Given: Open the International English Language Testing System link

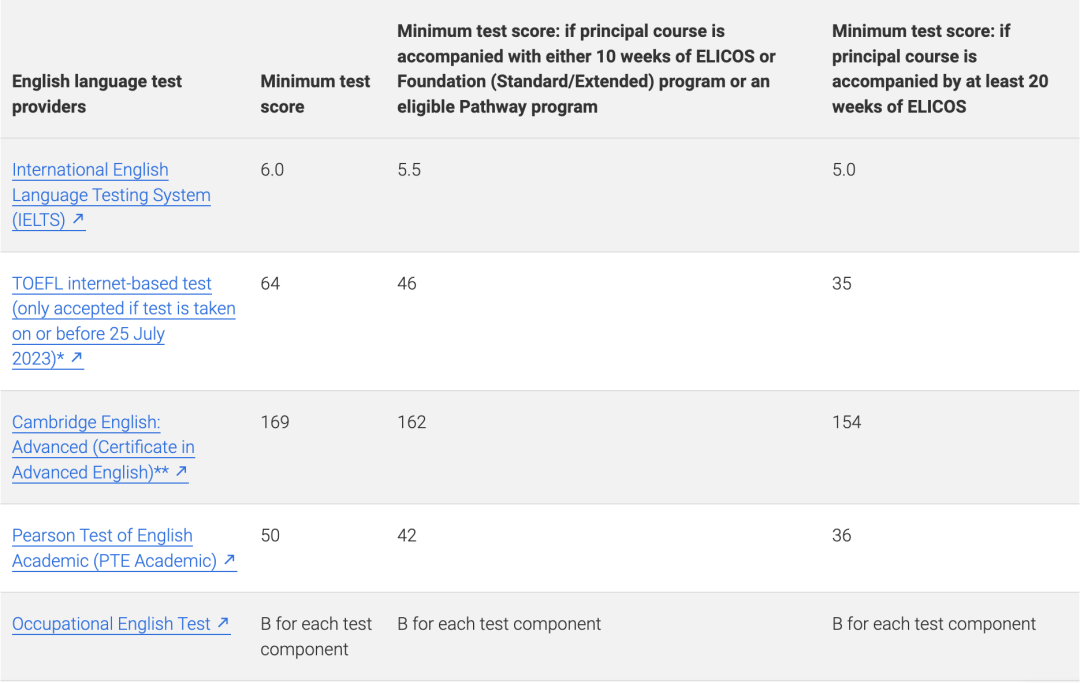Looking at the screenshot, I should 110,195.
